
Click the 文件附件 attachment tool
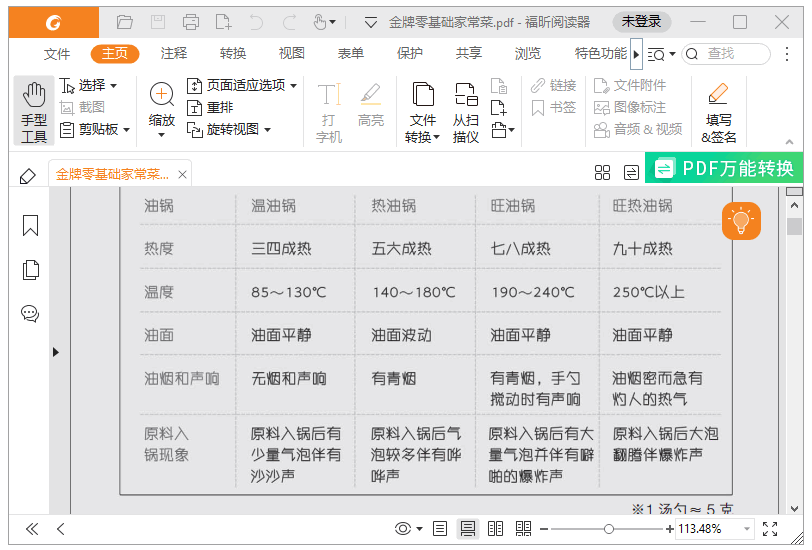pyautogui.click(x=630, y=85)
